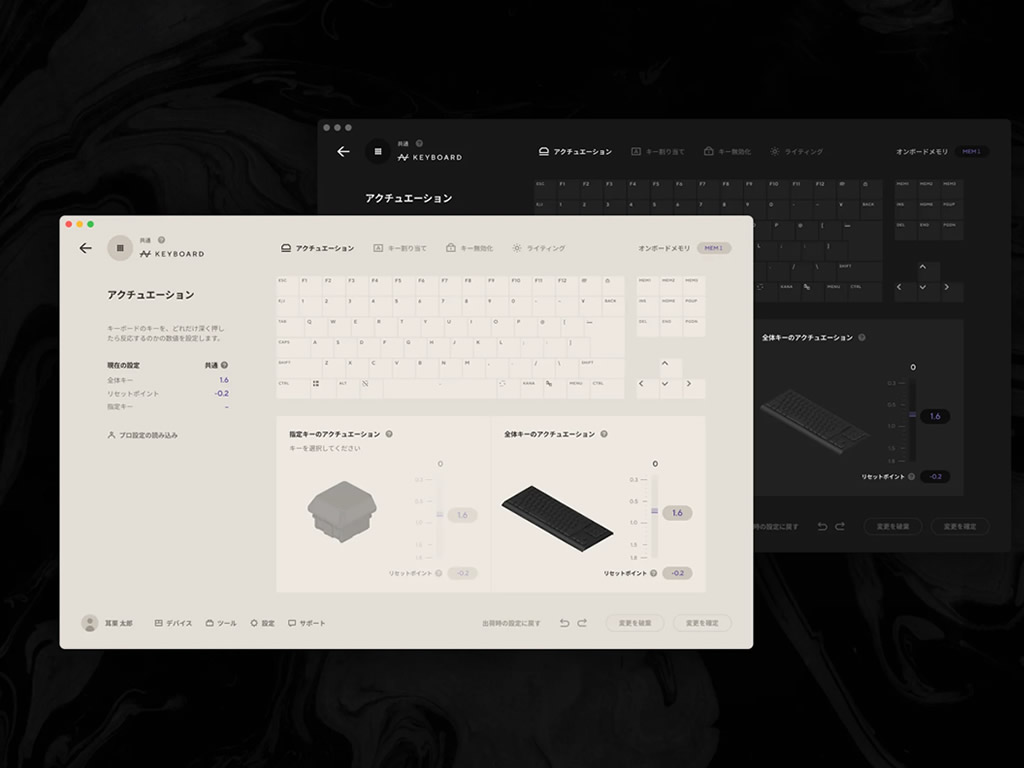Open サポート support chat
Viewport: 1024px width, 768px height.
306,623
